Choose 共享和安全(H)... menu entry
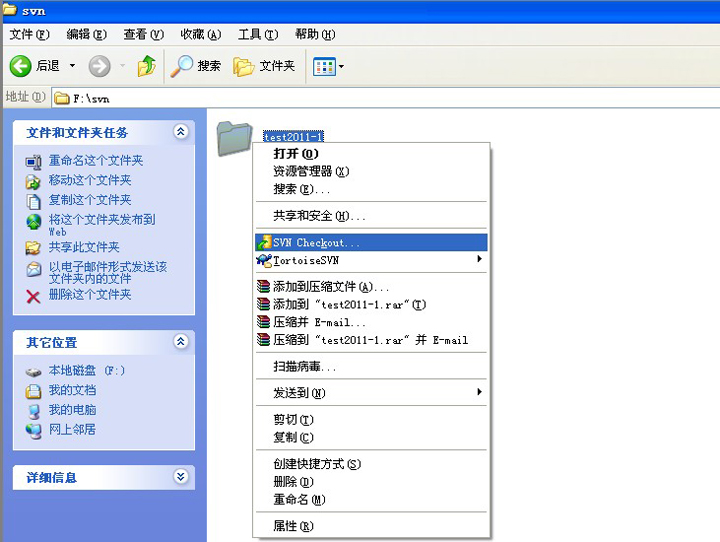 click(x=371, y=216)
